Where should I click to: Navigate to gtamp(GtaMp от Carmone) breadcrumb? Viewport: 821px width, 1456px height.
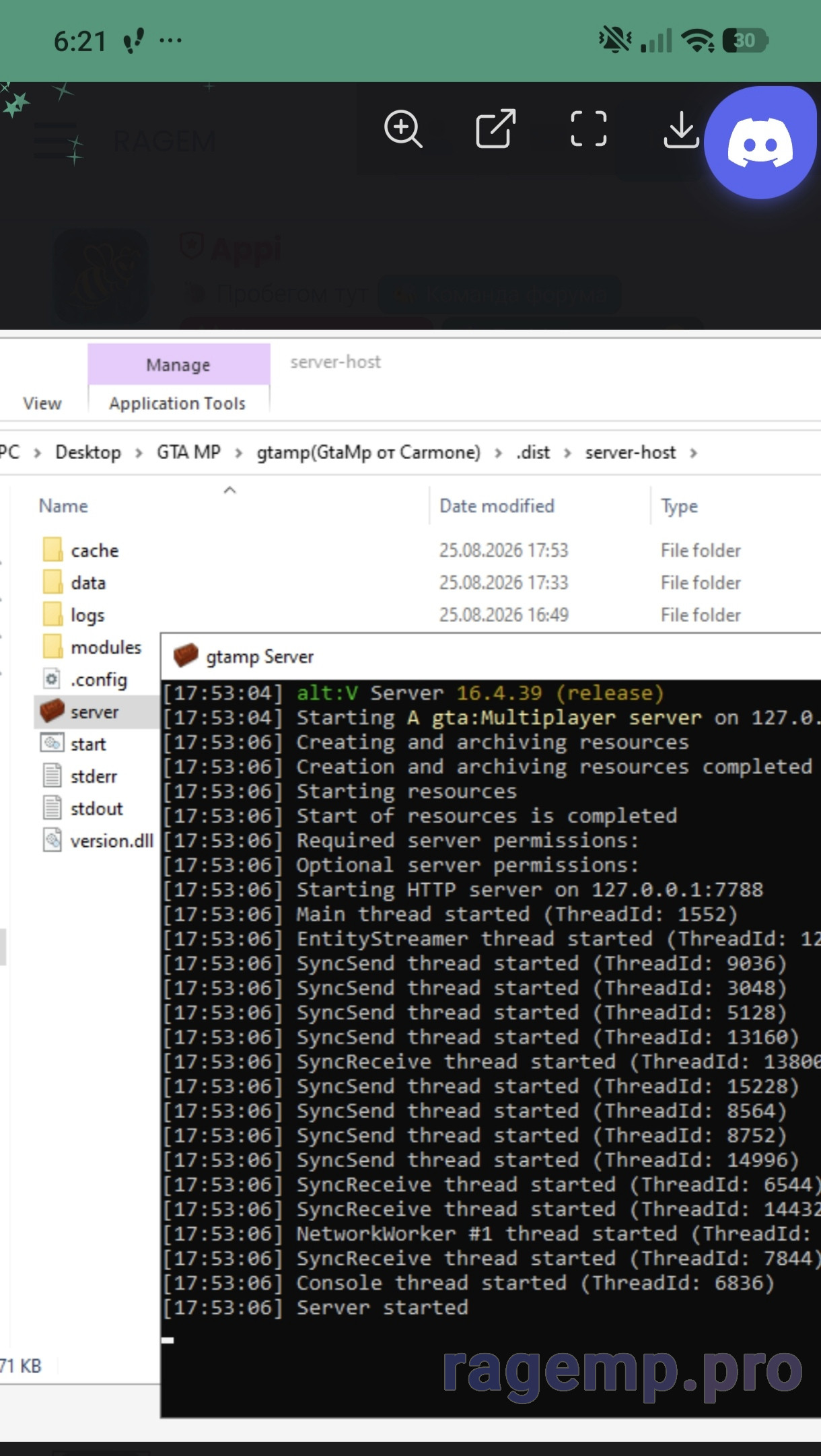click(368, 452)
